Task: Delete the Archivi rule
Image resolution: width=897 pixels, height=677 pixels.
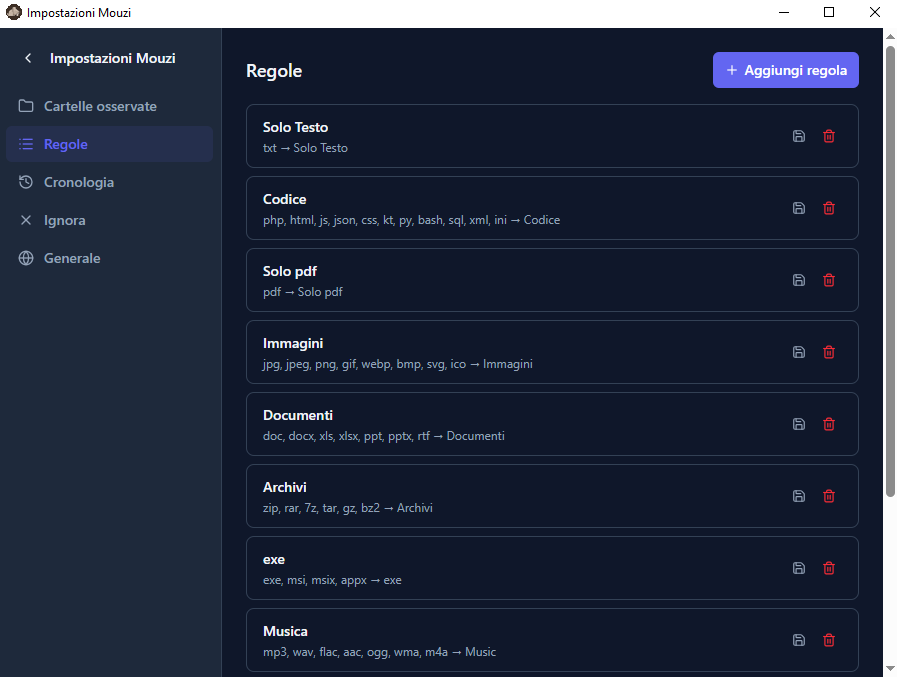Action: pos(828,496)
